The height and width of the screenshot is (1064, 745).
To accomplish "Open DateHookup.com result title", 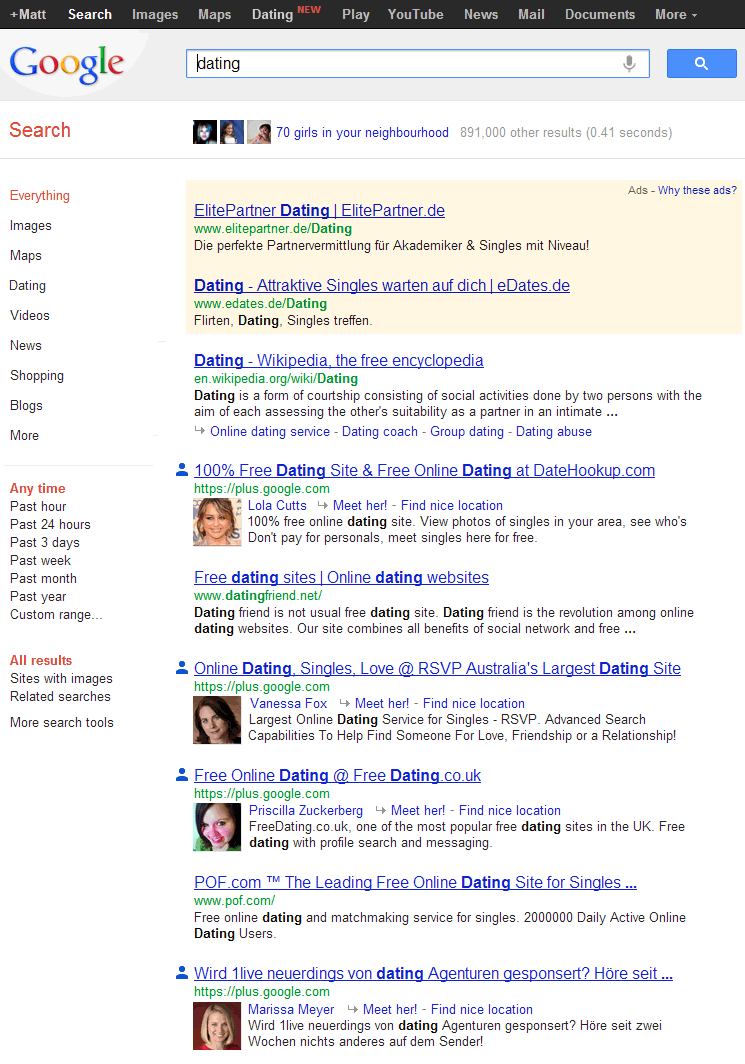I will 425,470.
